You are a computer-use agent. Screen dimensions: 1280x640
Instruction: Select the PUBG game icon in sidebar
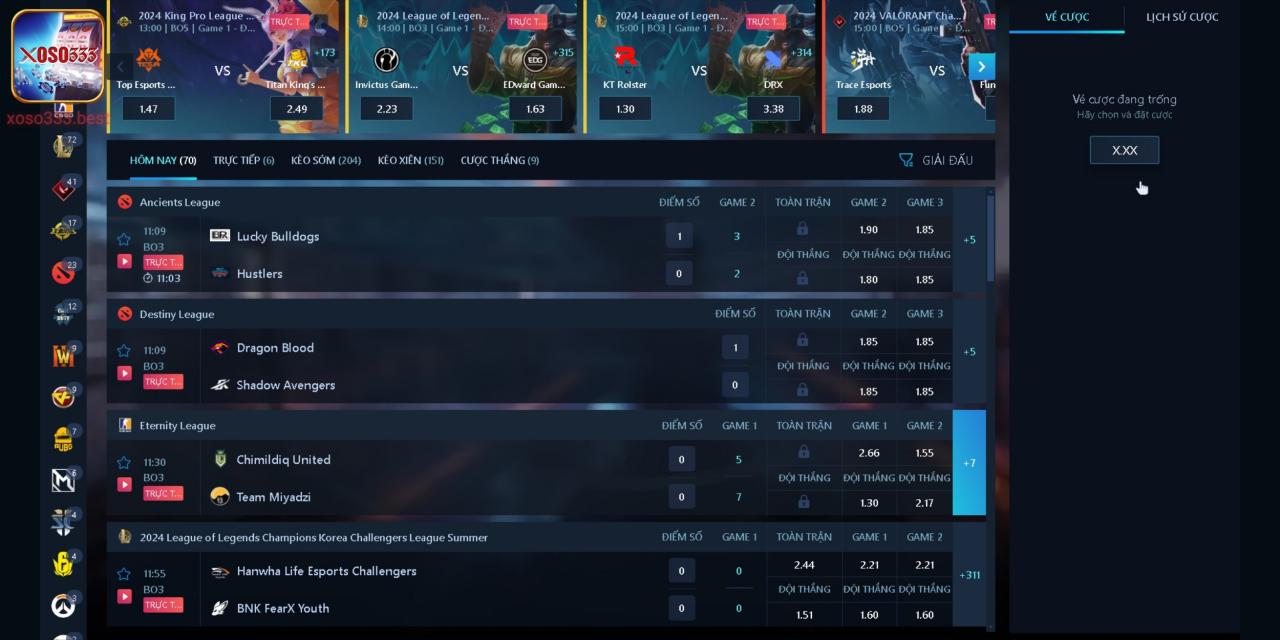(63, 438)
